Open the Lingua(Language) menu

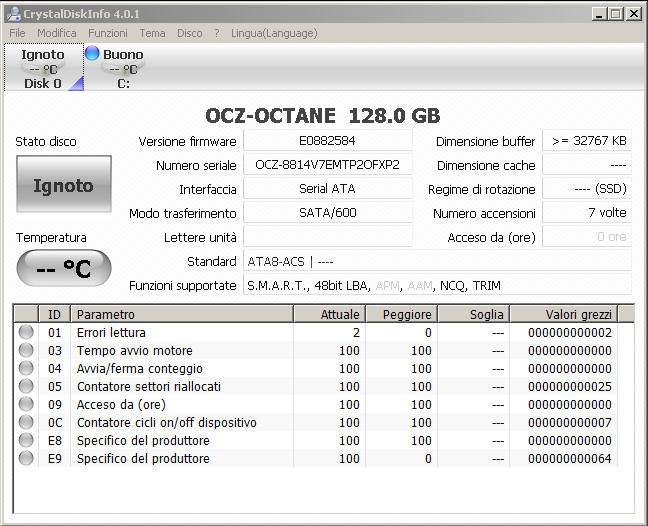point(274,33)
